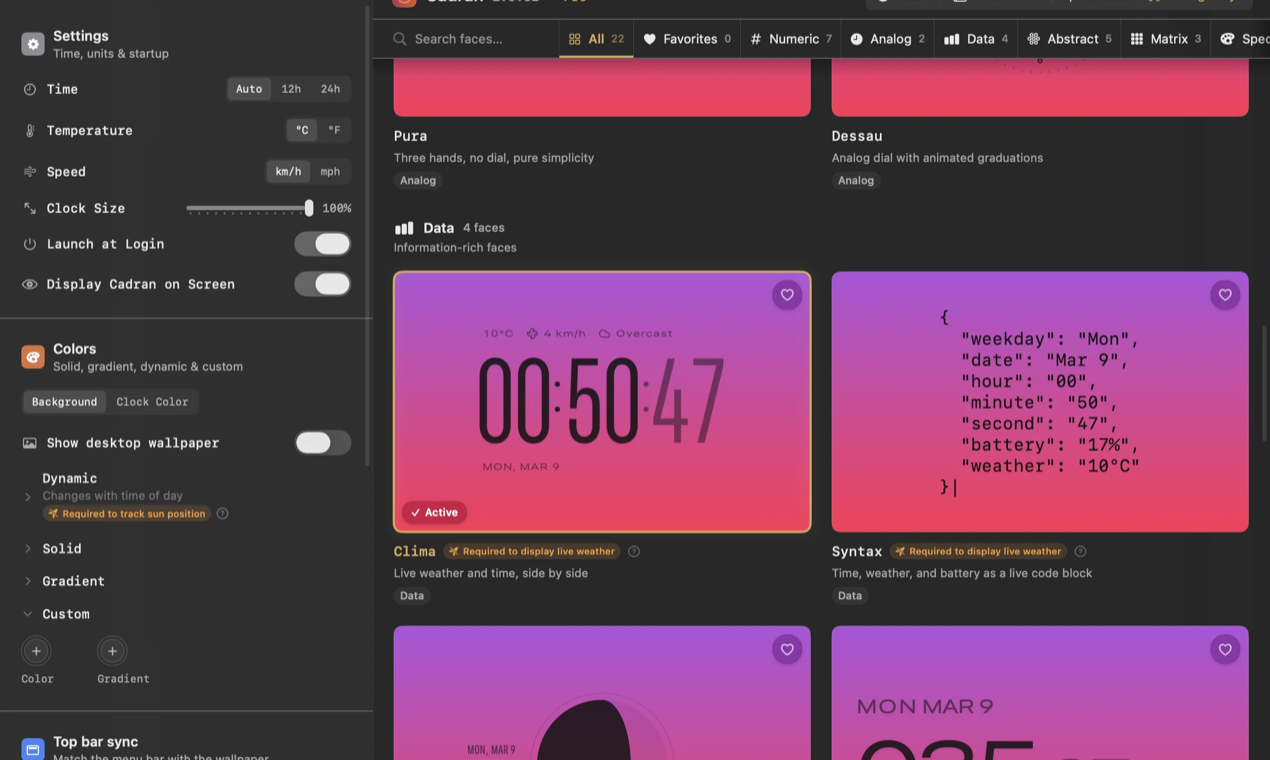Add a custom Gradient with the plus icon
Screen dimensions: 1270x760
click(112, 651)
